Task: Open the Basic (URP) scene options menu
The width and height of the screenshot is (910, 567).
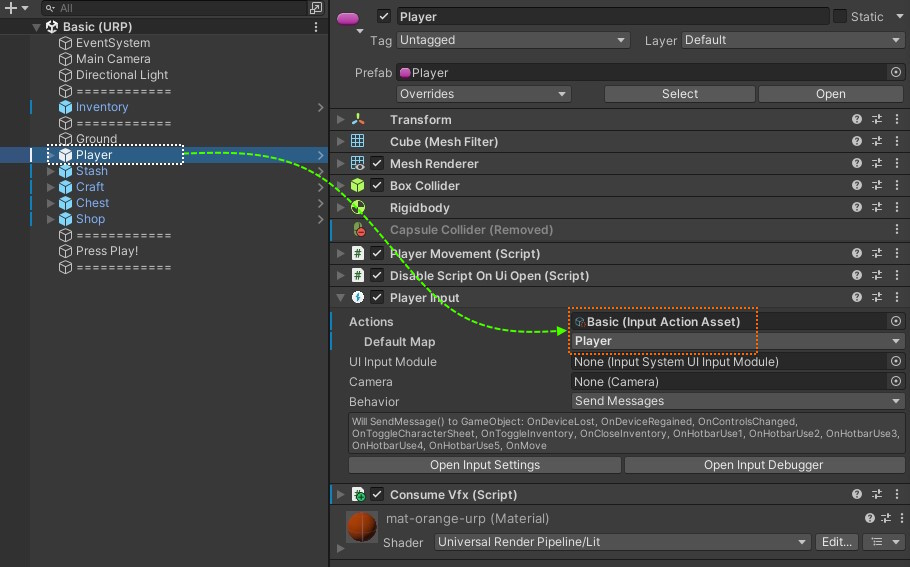Action: pyautogui.click(x=317, y=27)
